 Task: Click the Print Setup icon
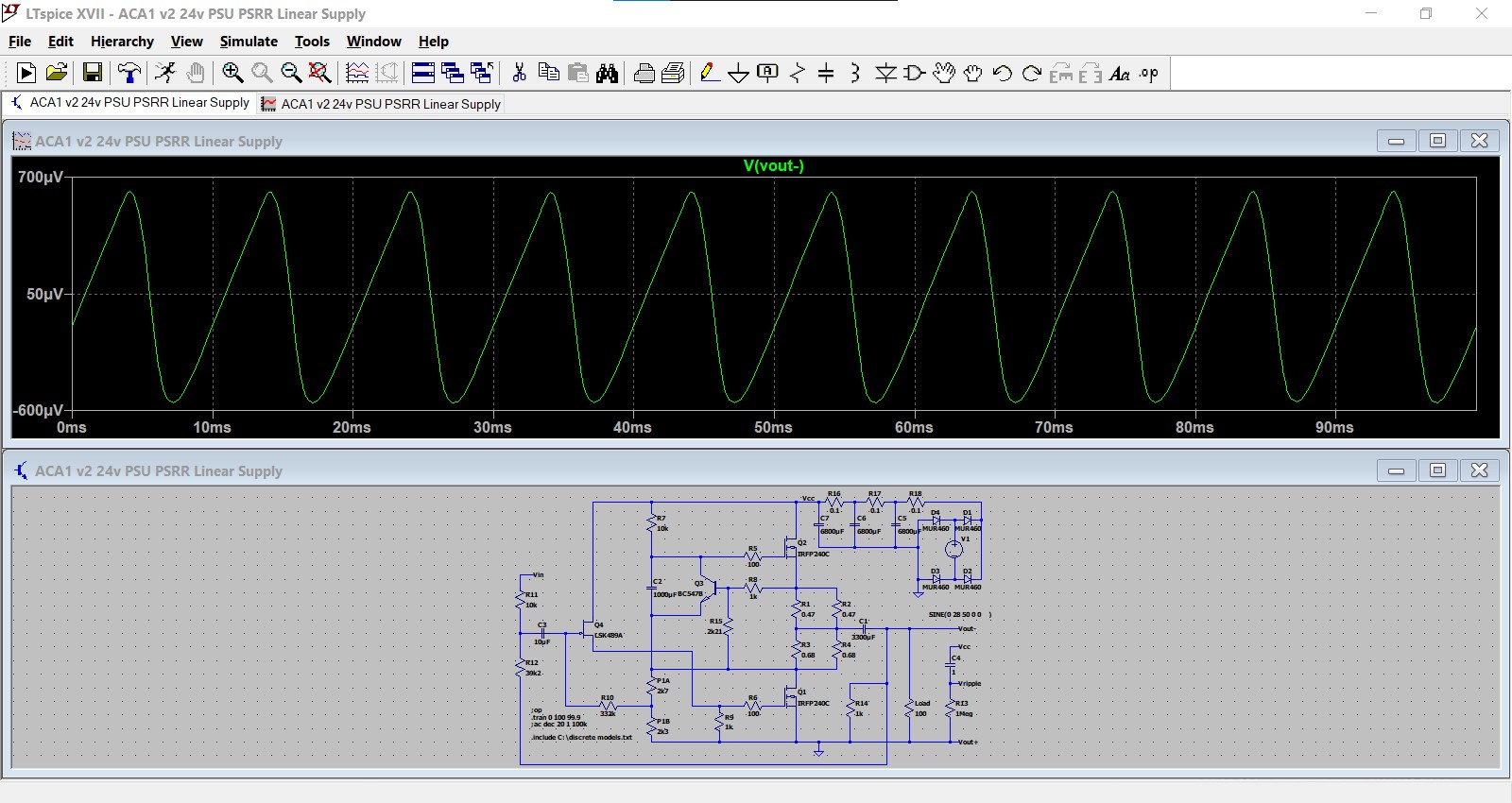click(644, 73)
